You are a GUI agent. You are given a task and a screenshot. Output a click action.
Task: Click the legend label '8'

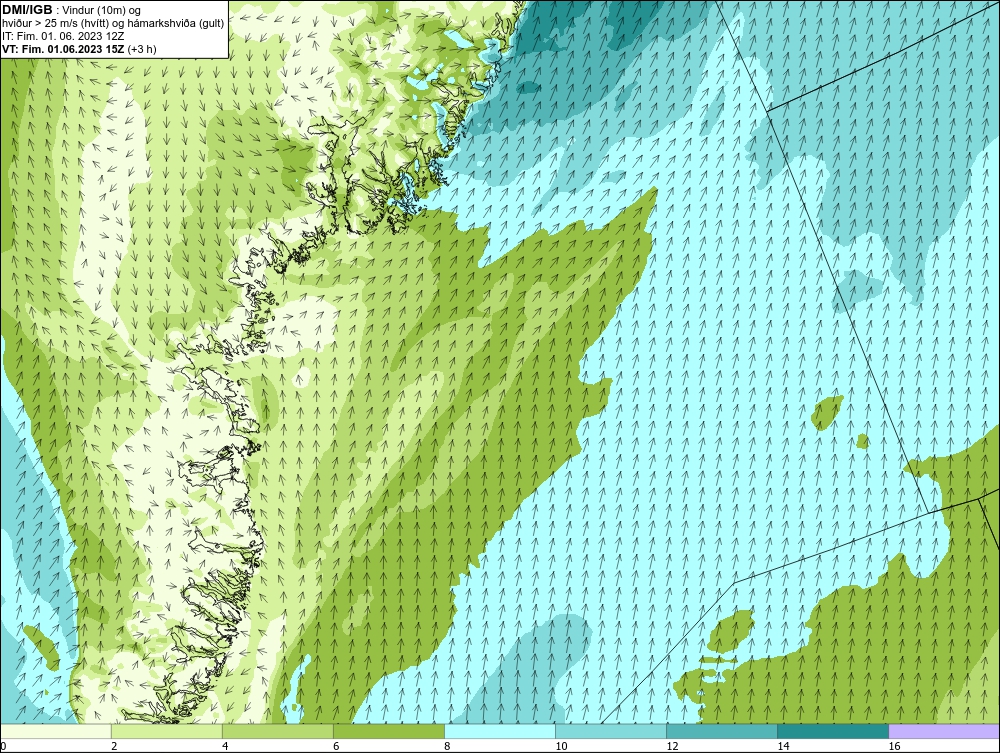[447, 746]
